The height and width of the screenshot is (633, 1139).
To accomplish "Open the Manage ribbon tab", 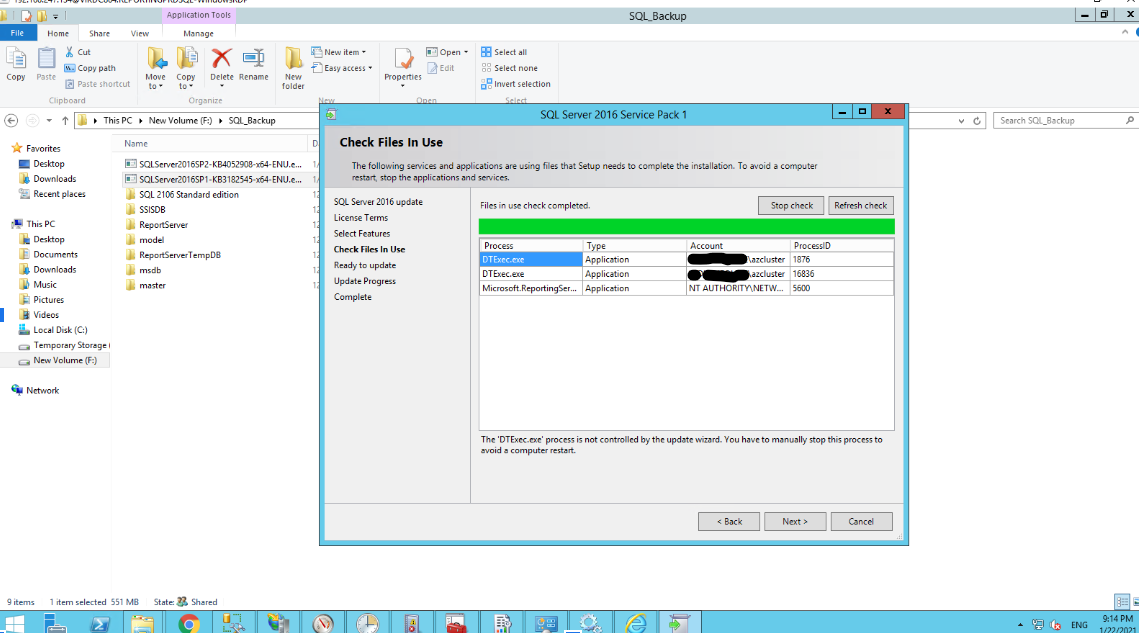I will click(198, 33).
